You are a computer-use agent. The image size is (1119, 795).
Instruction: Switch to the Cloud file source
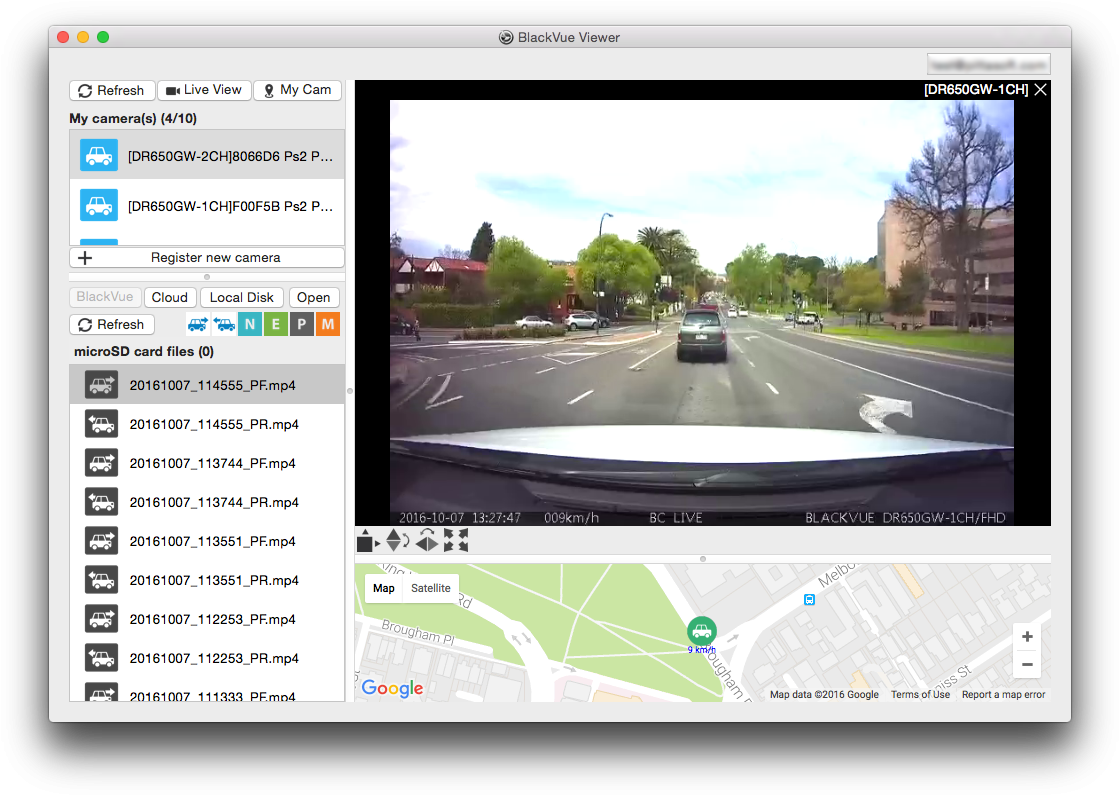coord(169,297)
